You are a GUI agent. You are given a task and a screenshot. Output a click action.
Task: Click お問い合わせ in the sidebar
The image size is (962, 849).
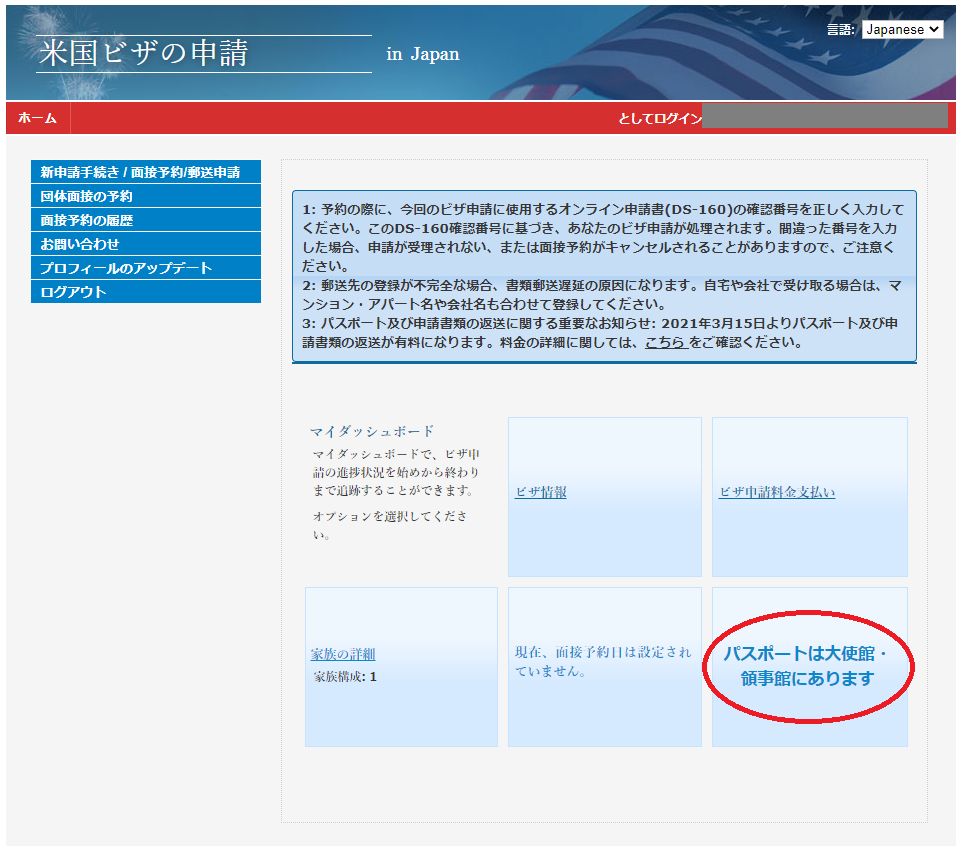point(146,244)
